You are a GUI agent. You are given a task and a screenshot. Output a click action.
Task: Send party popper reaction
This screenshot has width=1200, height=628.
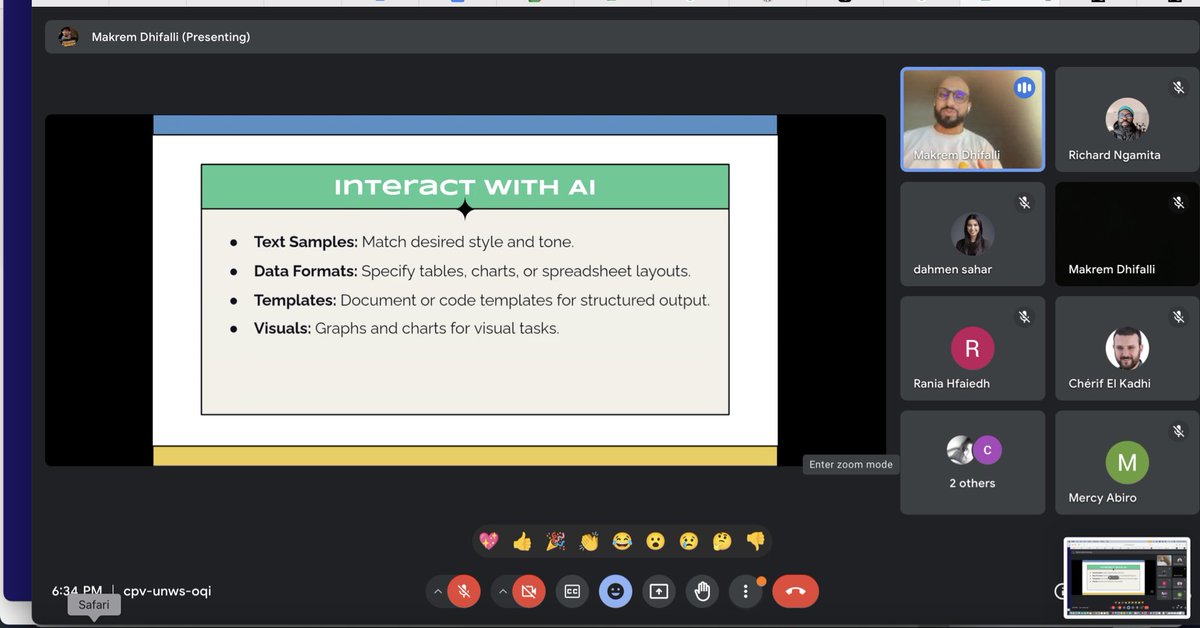coord(555,541)
